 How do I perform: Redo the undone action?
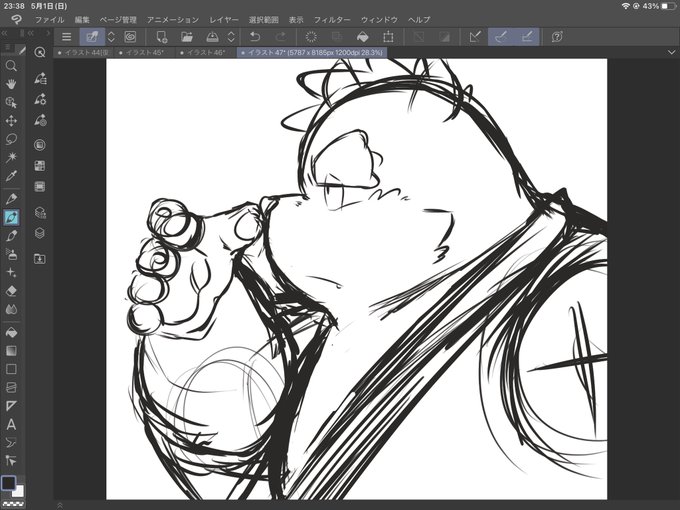pyautogui.click(x=281, y=37)
